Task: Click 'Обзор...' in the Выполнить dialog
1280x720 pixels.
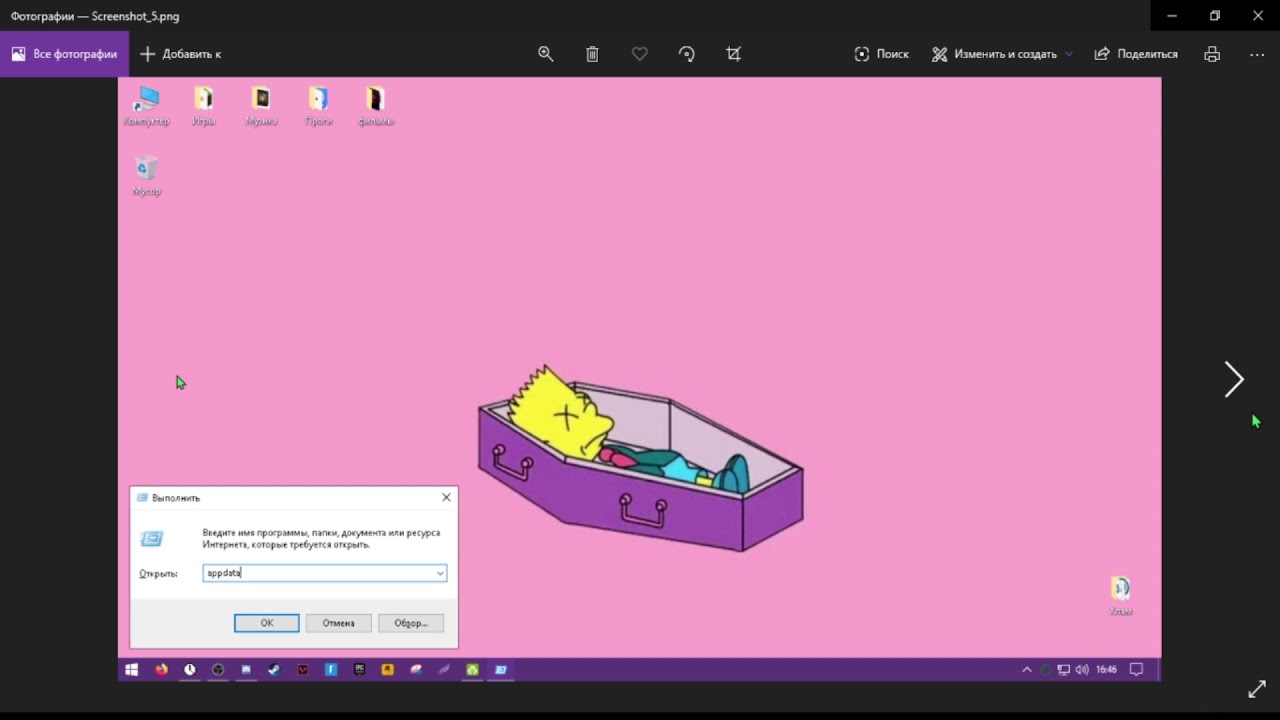Action: click(x=411, y=623)
